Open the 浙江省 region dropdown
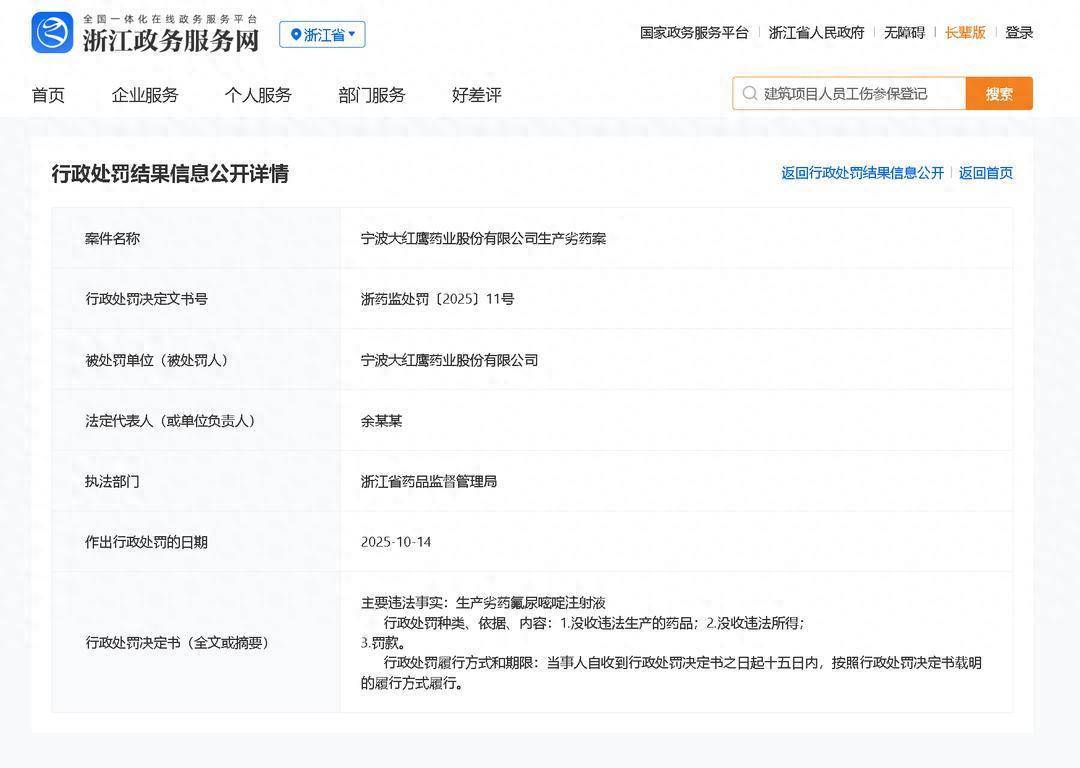 click(322, 35)
